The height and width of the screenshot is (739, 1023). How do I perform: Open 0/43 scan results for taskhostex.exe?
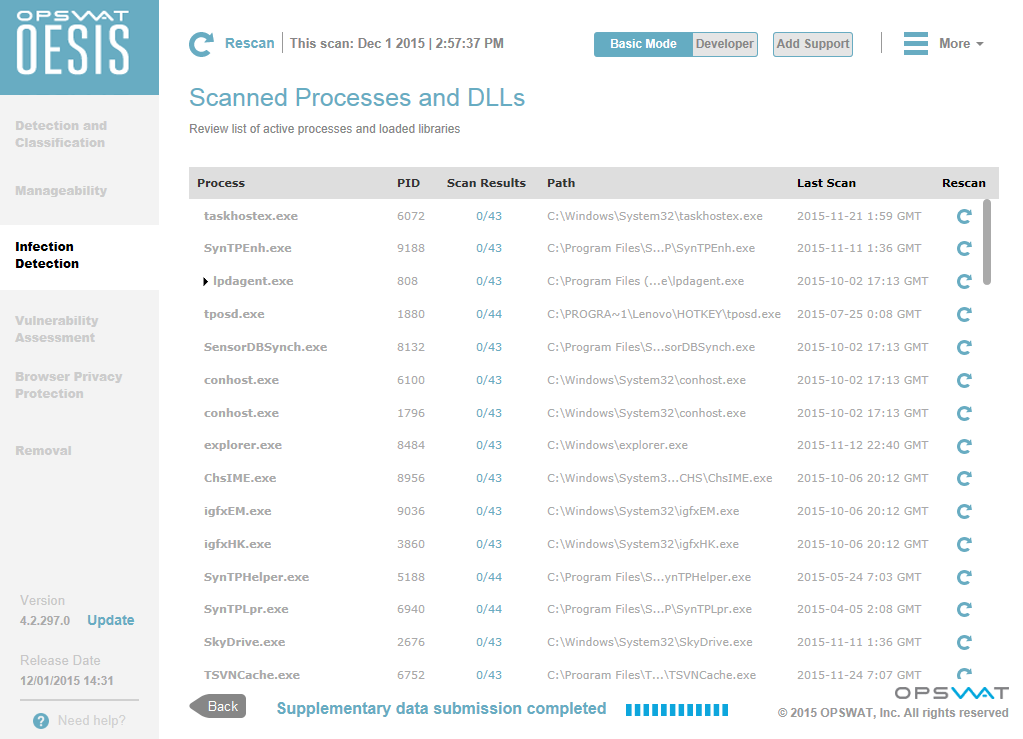point(489,216)
